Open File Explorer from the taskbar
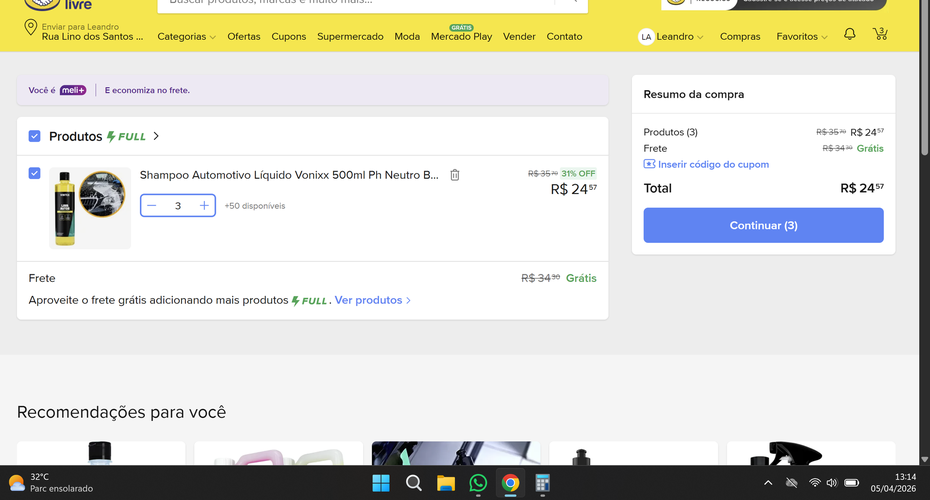The image size is (930, 500). [x=446, y=483]
